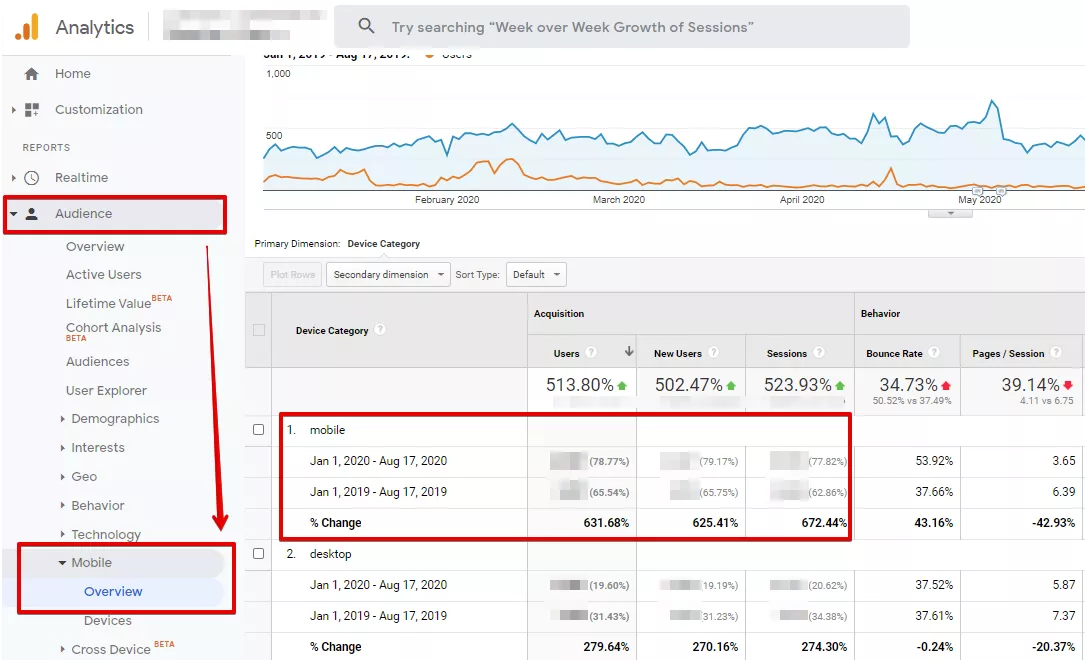The height and width of the screenshot is (660, 1085).
Task: Click help icon next to Device Category
Action: point(380,330)
